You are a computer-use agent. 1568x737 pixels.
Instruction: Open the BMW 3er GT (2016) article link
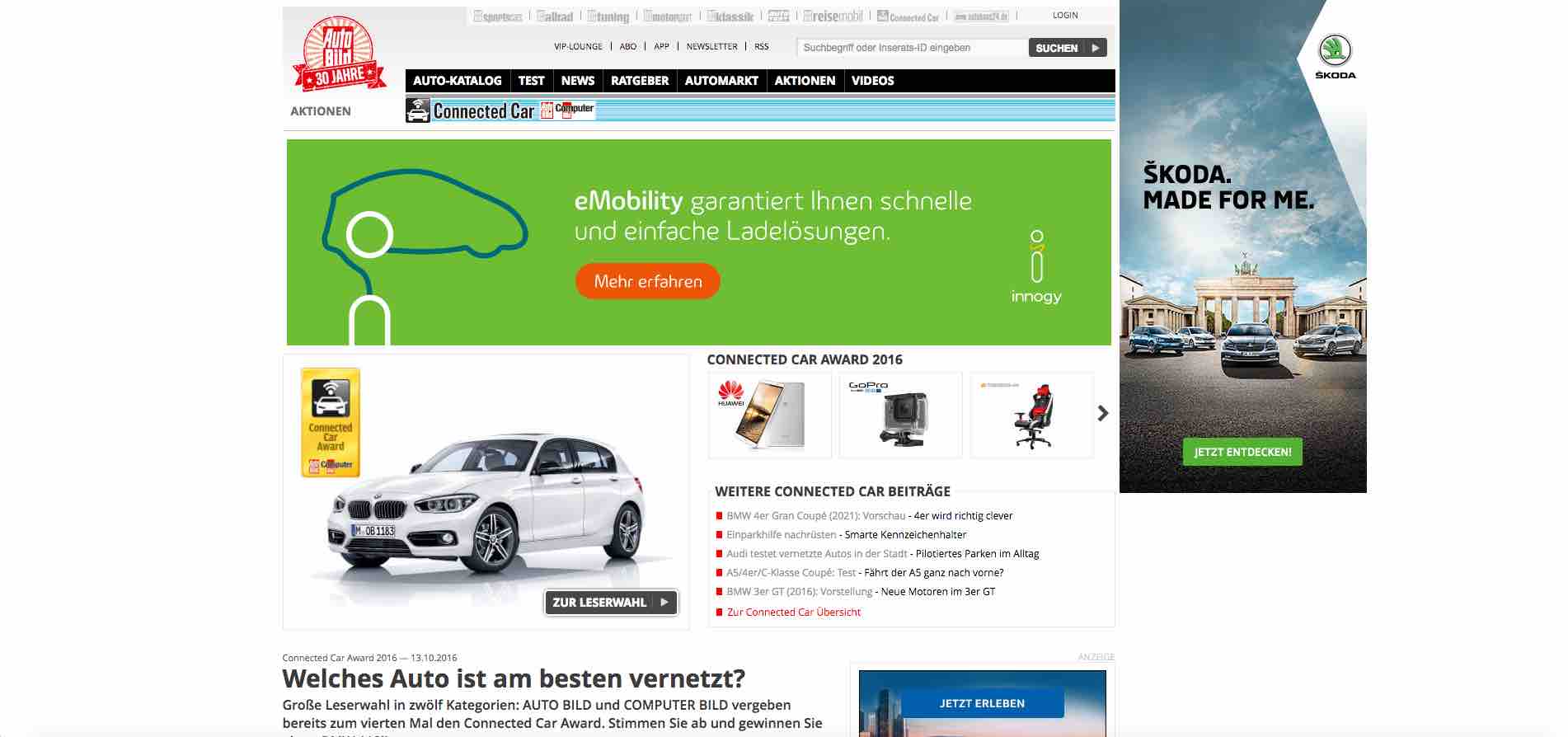tap(861, 592)
